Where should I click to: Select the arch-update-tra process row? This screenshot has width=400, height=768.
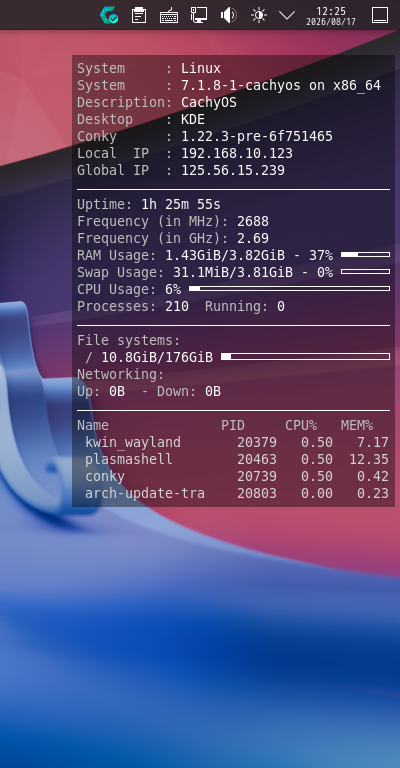click(x=233, y=493)
